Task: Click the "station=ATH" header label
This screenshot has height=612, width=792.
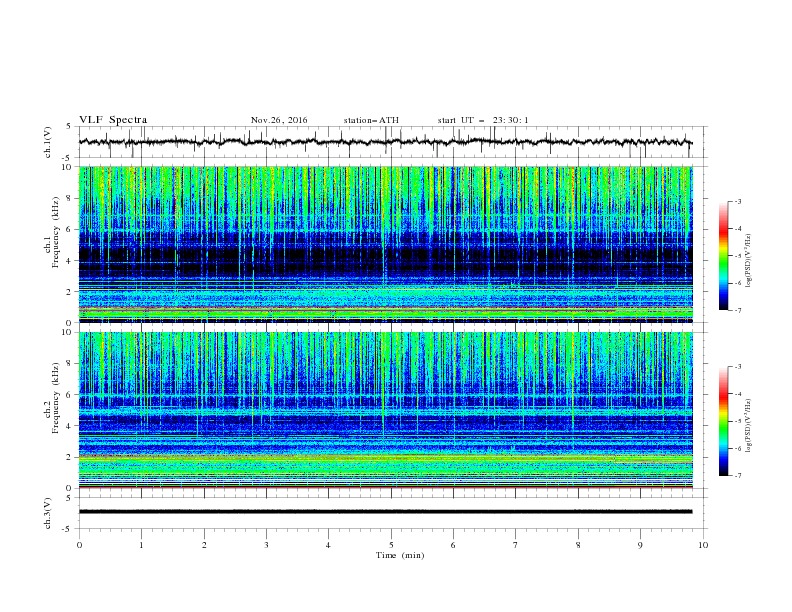Action: (x=371, y=120)
